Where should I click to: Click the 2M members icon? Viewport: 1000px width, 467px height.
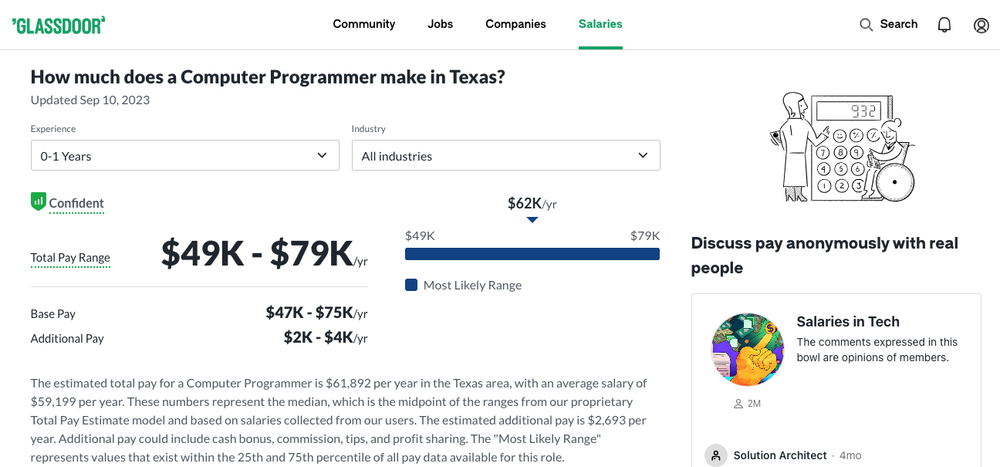click(x=739, y=404)
